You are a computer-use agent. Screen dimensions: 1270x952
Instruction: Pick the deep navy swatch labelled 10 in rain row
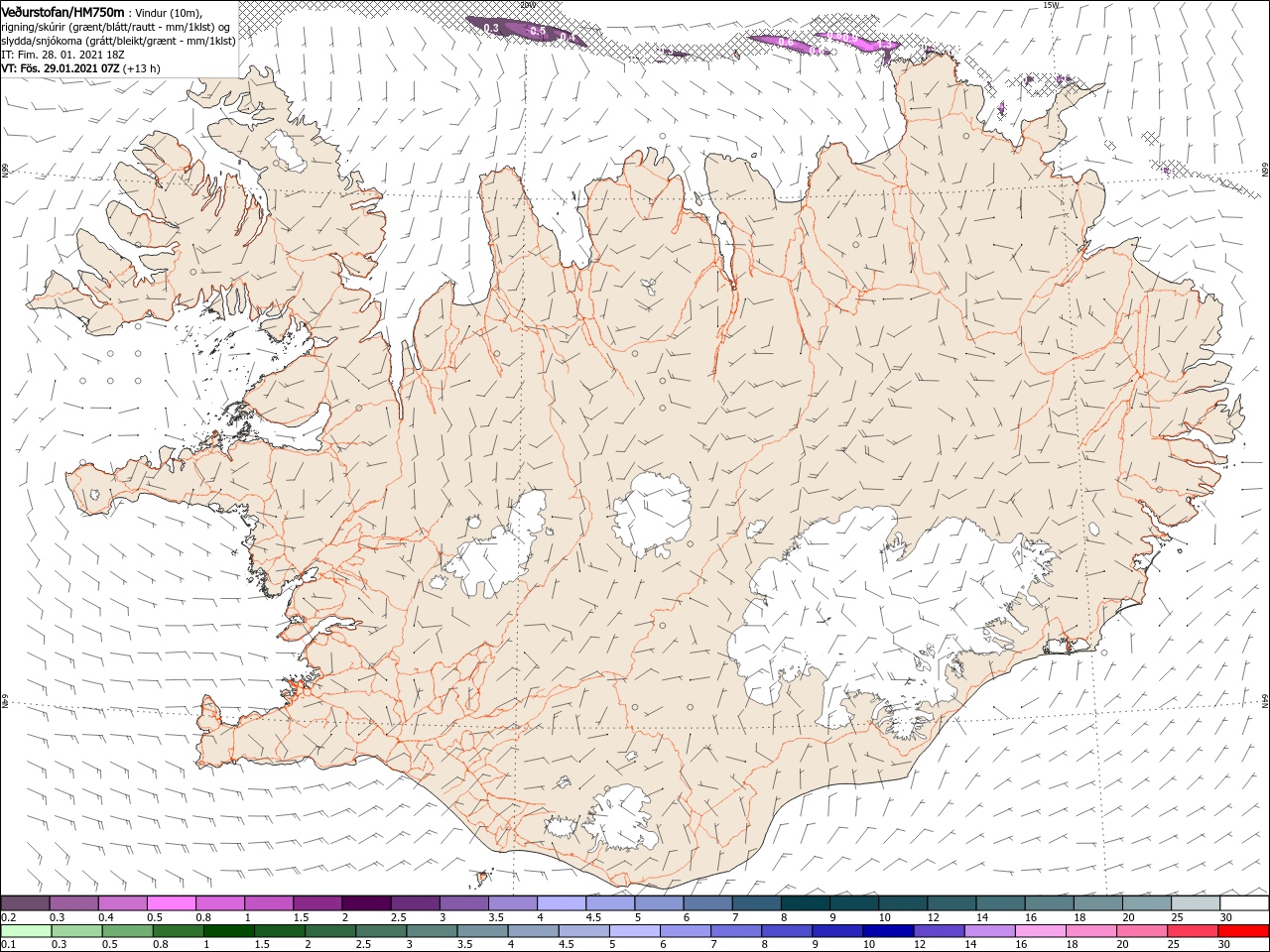coord(888,931)
